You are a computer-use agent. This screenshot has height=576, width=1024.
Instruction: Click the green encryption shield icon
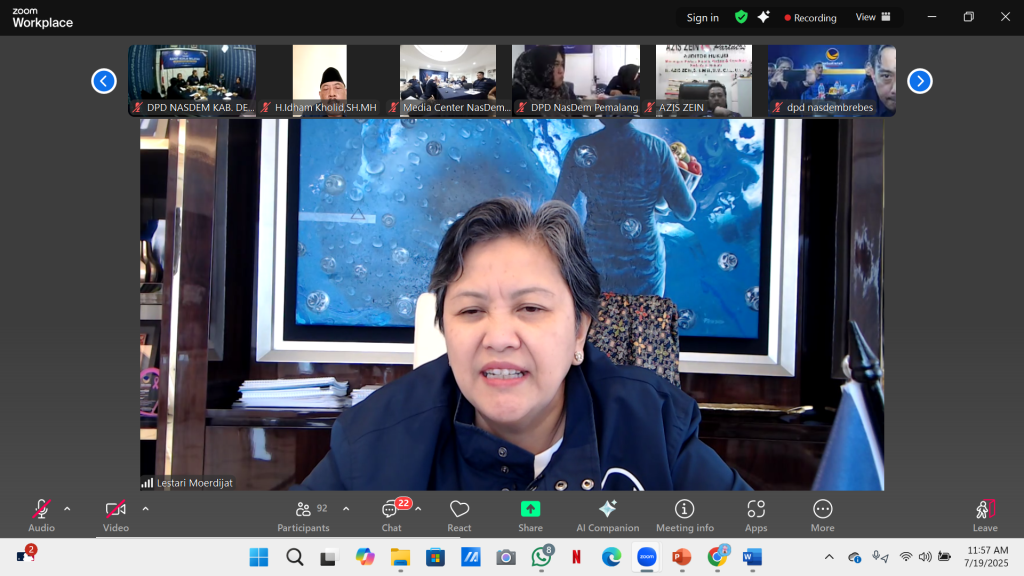[741, 17]
